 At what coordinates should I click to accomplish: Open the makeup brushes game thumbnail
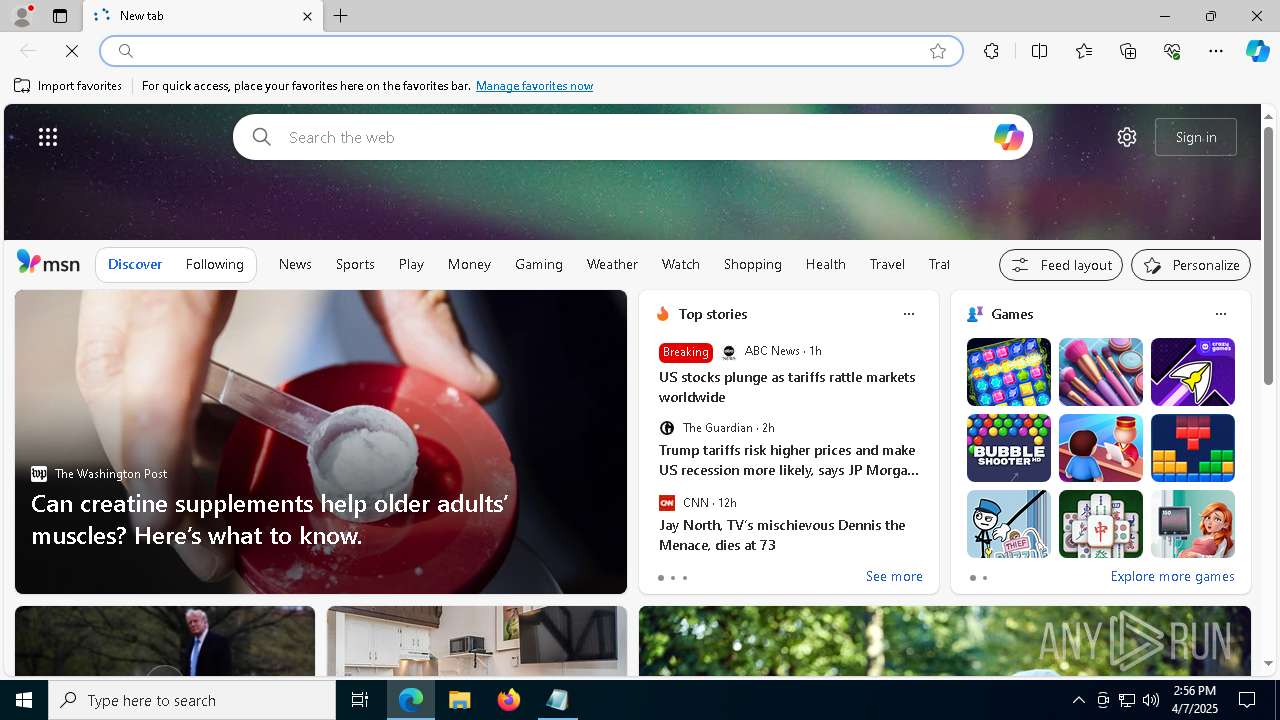1100,372
